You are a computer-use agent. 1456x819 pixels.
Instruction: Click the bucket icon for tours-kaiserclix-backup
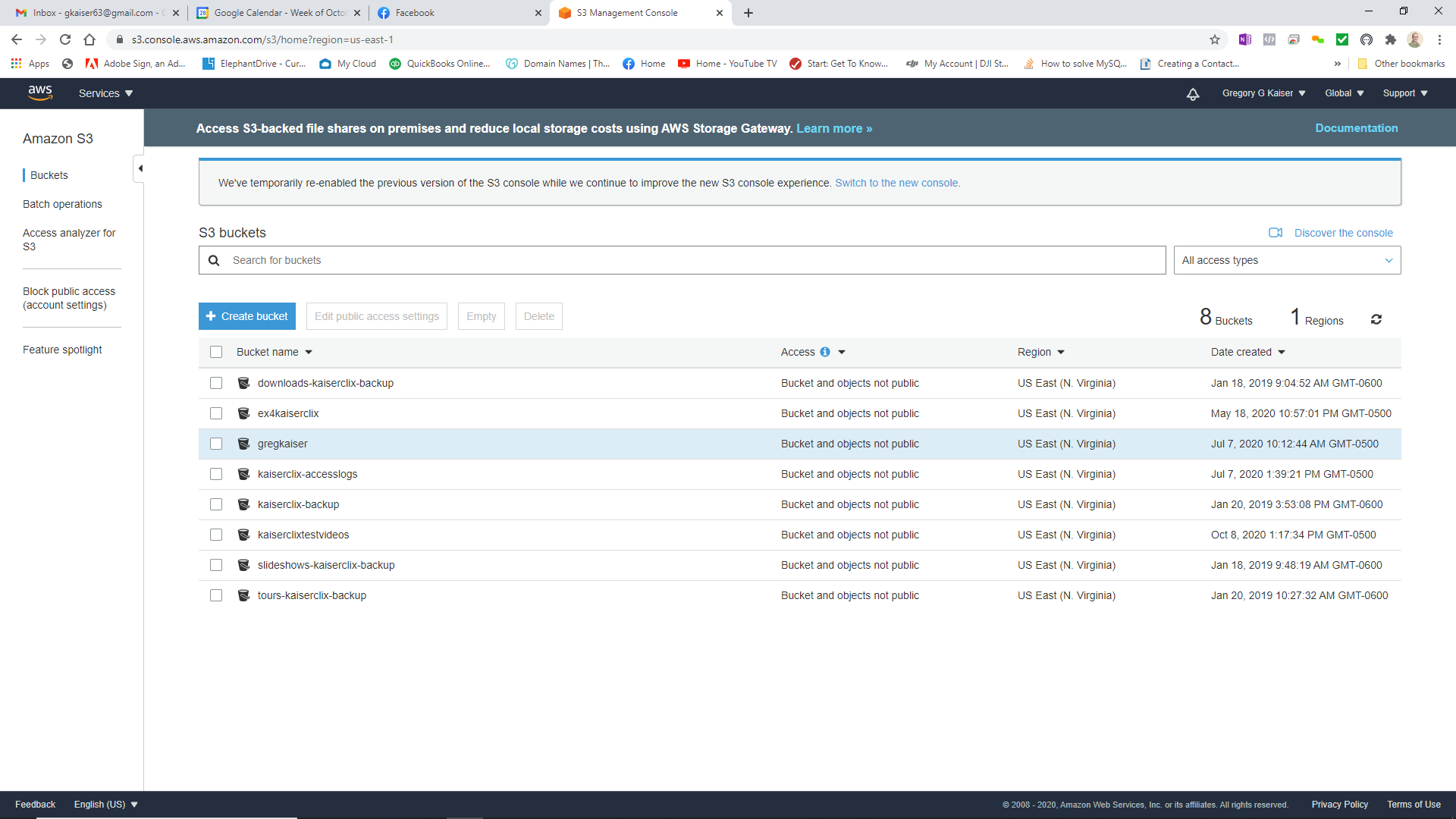pos(243,595)
